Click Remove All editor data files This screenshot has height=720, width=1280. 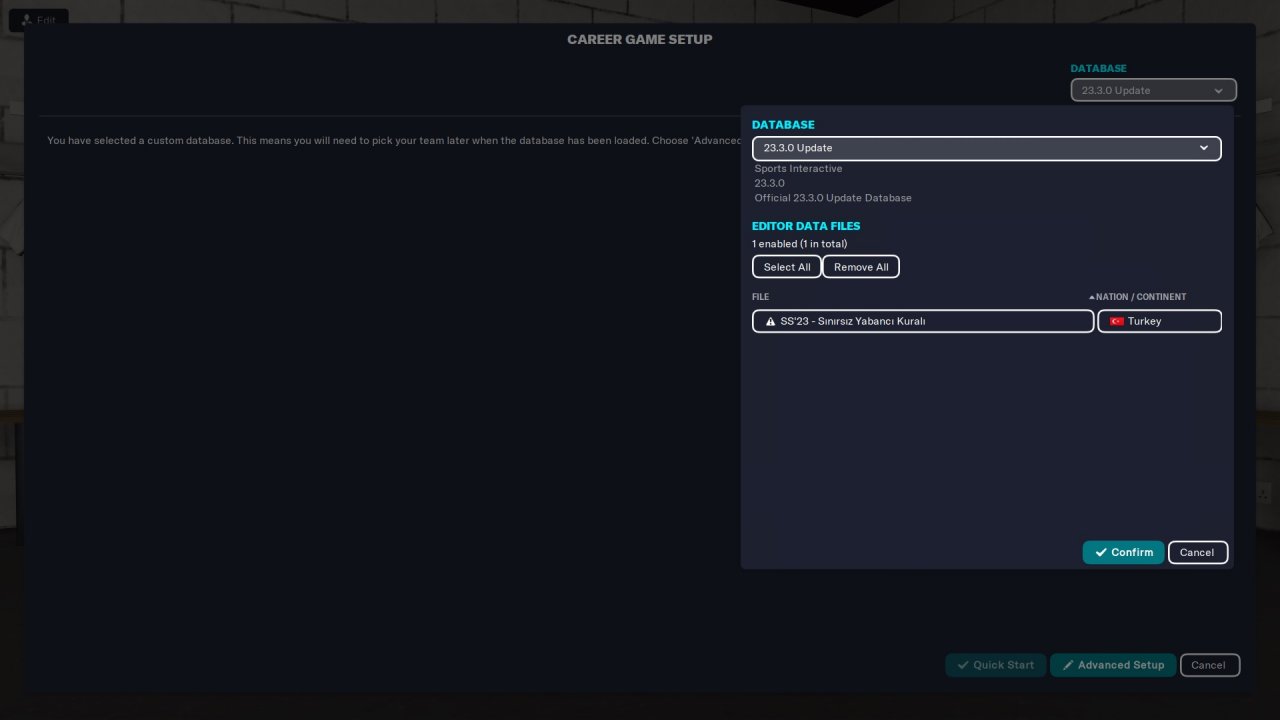click(861, 267)
